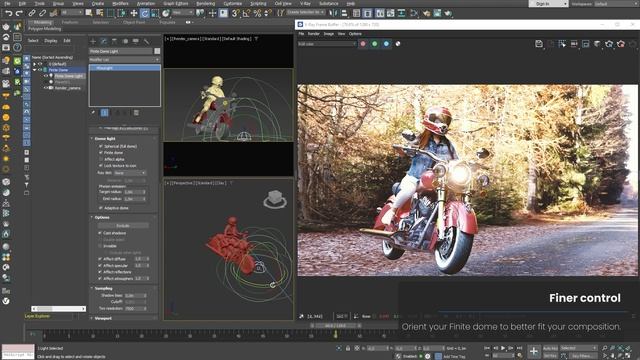Open the RGB color channel dropdown in Frame Buffer
This screenshot has width=640, height=360.
[x=327, y=44]
